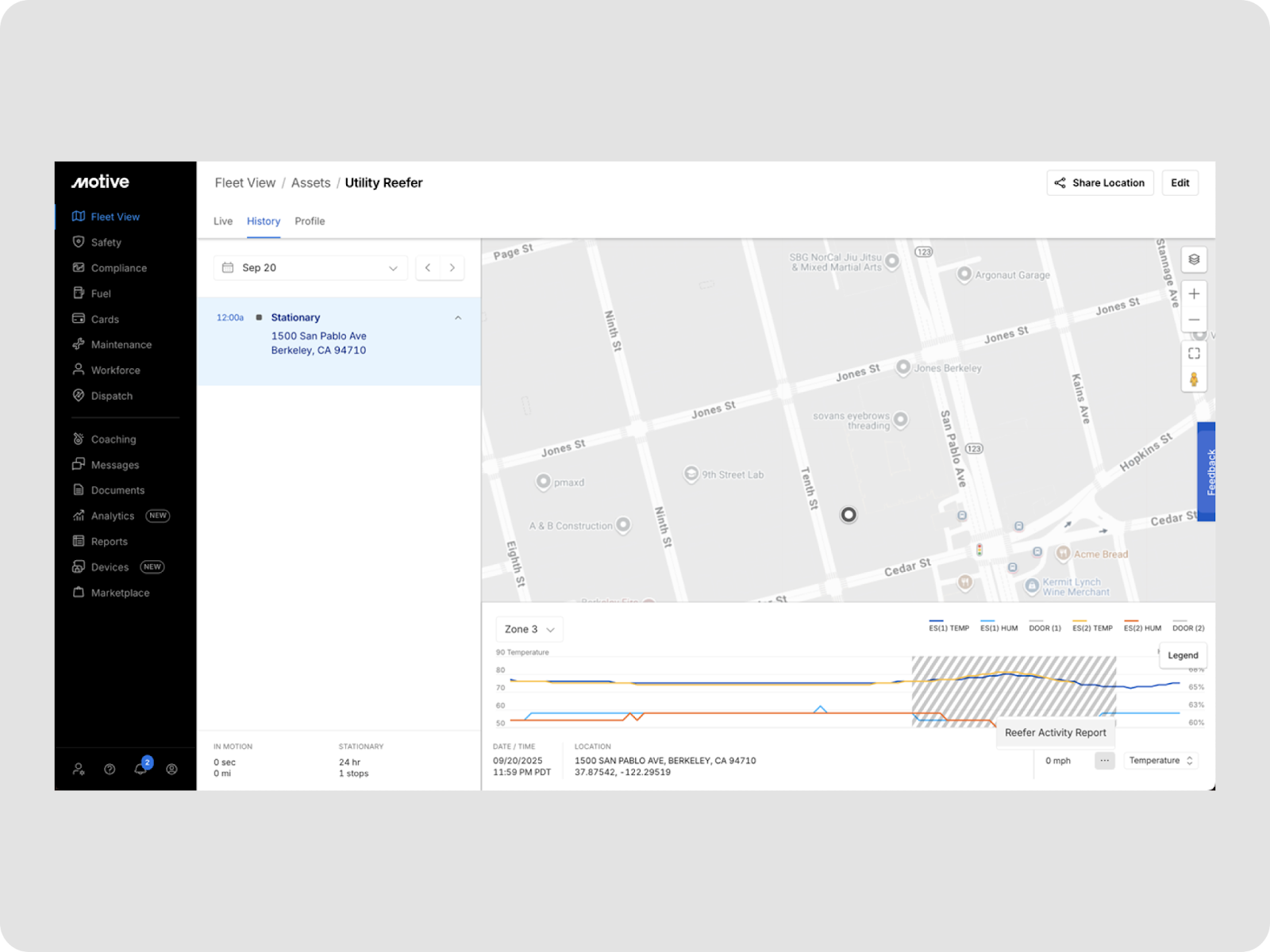This screenshot has height=952, width=1270.
Task: Enter fullscreen map view
Action: point(1194,354)
